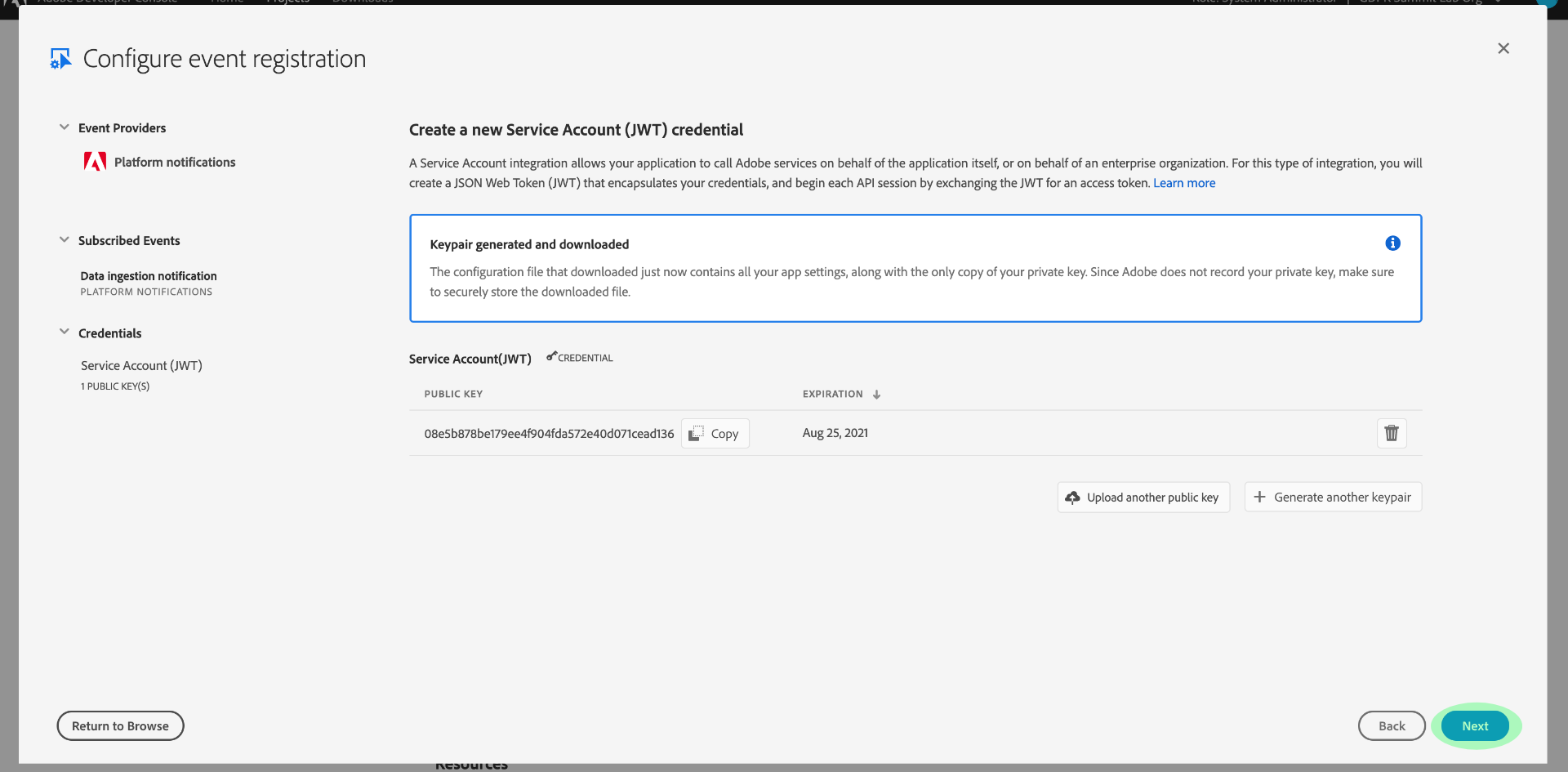Image resolution: width=1568 pixels, height=772 pixels.
Task: Click the event registration icon beside title
Action: click(x=60, y=59)
